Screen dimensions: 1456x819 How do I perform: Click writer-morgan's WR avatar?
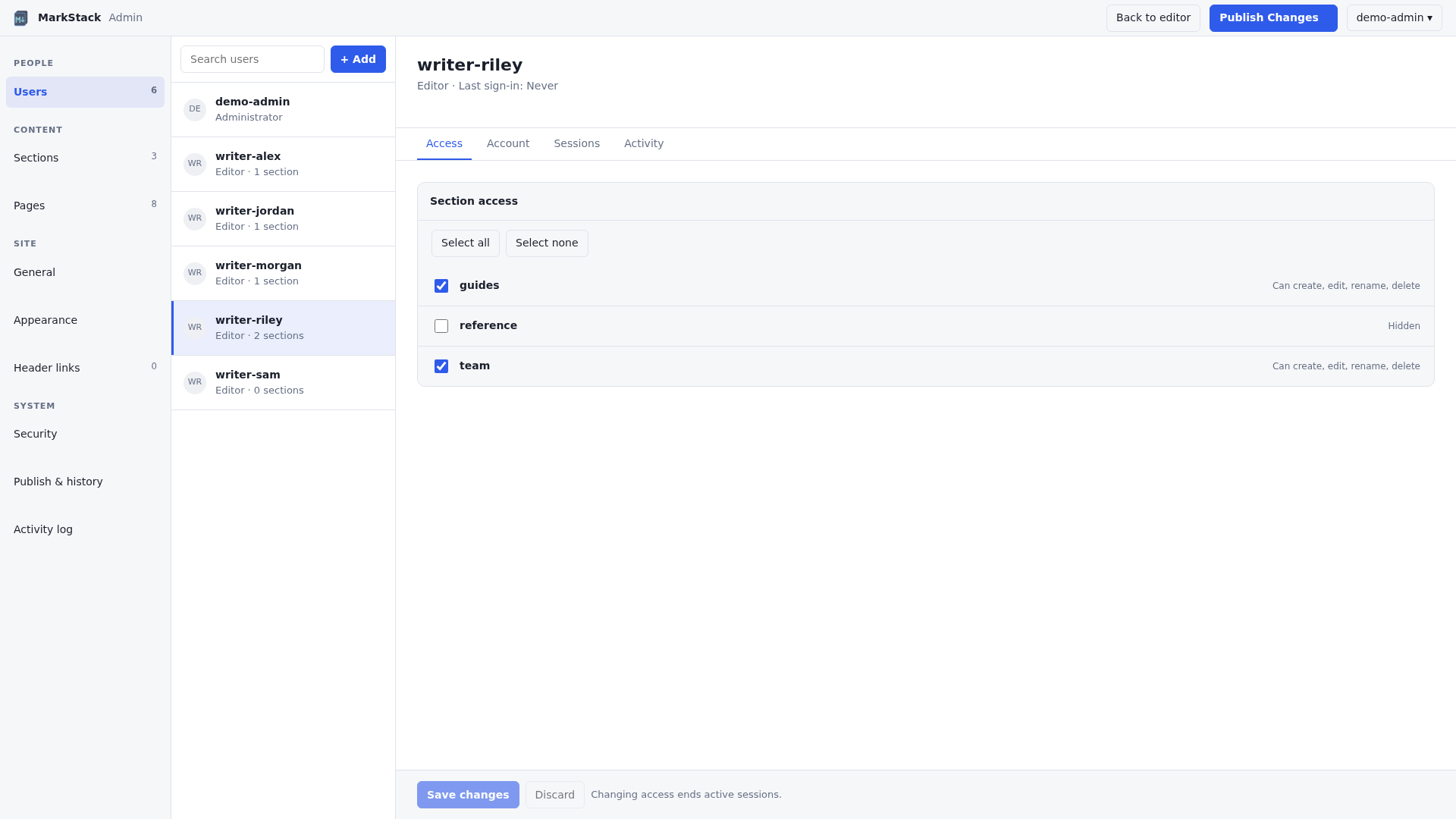click(x=195, y=273)
